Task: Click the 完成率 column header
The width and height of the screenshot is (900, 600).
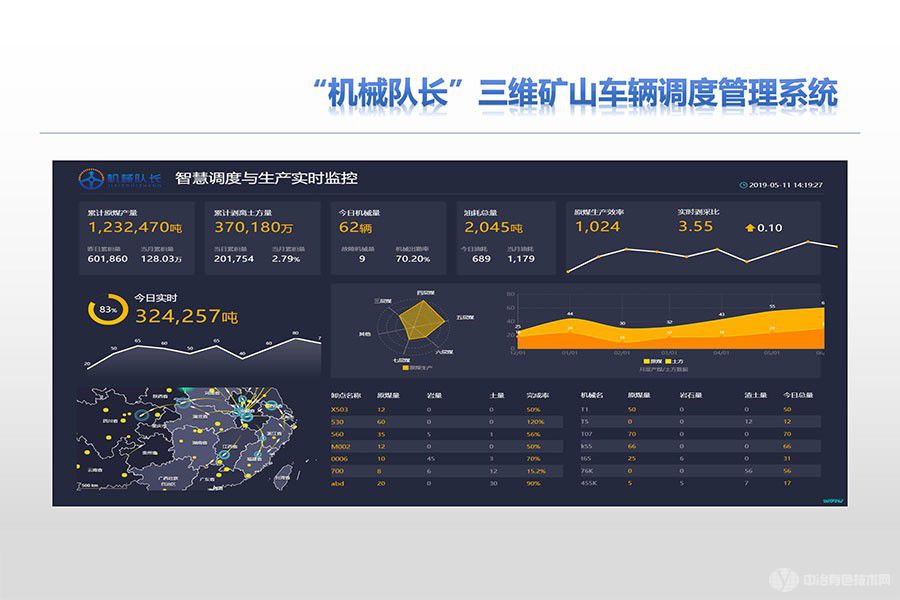Action: 538,396
